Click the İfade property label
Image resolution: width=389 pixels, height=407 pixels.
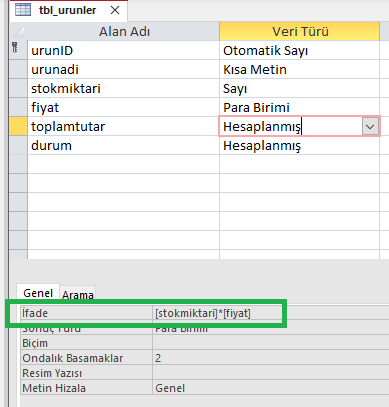click(87, 313)
